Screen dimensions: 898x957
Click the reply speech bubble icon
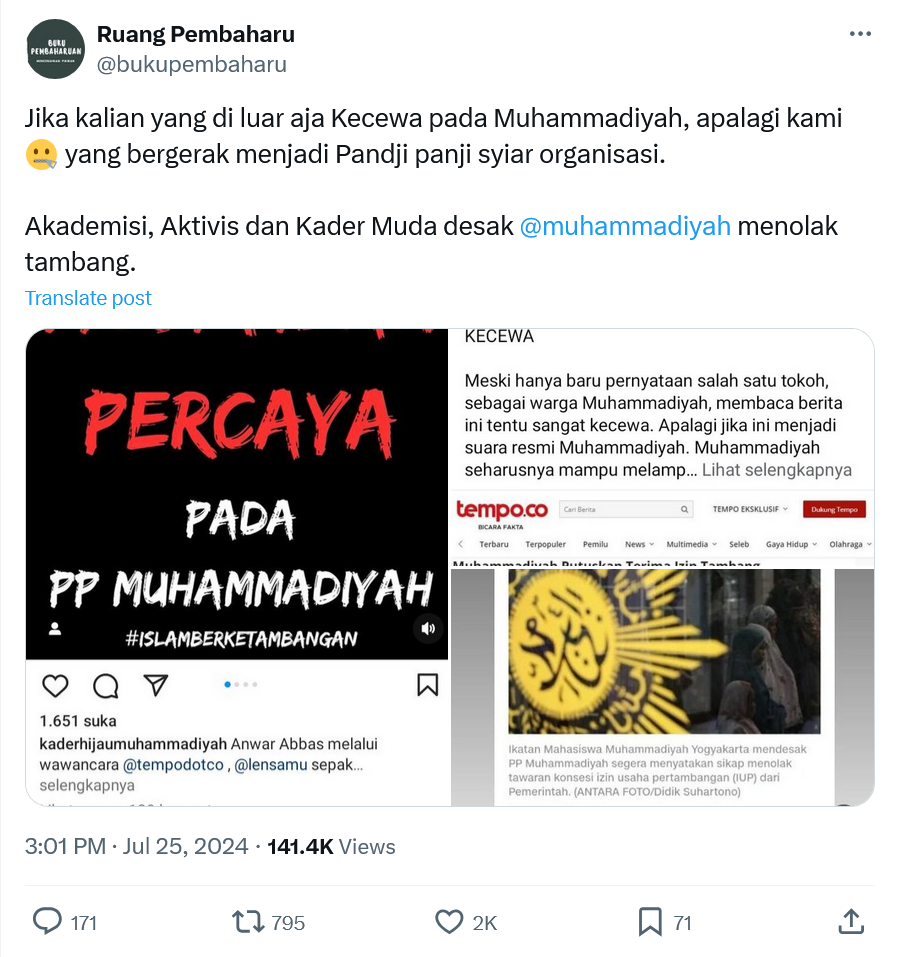pyautogui.click(x=47, y=921)
